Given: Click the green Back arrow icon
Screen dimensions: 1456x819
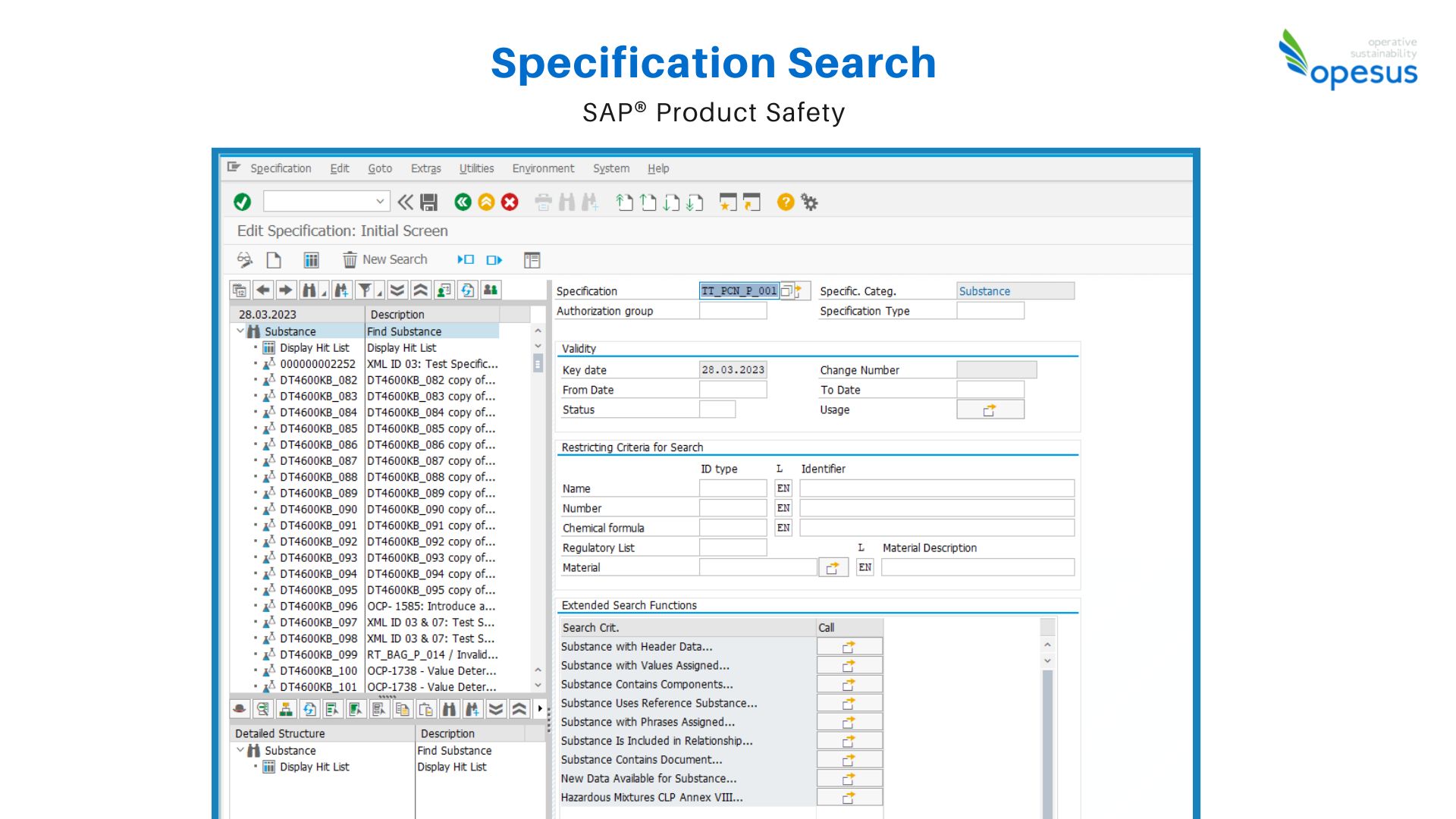Looking at the screenshot, I should tap(463, 202).
